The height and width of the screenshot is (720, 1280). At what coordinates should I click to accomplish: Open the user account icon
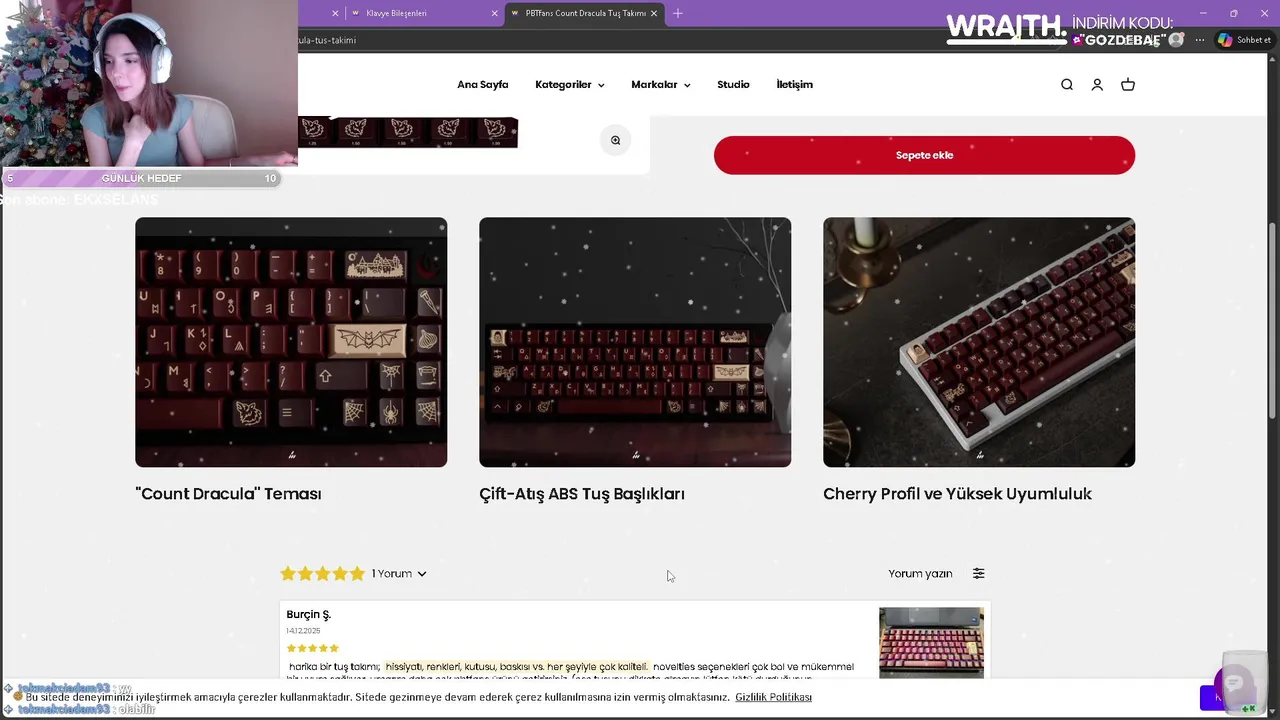(1097, 85)
